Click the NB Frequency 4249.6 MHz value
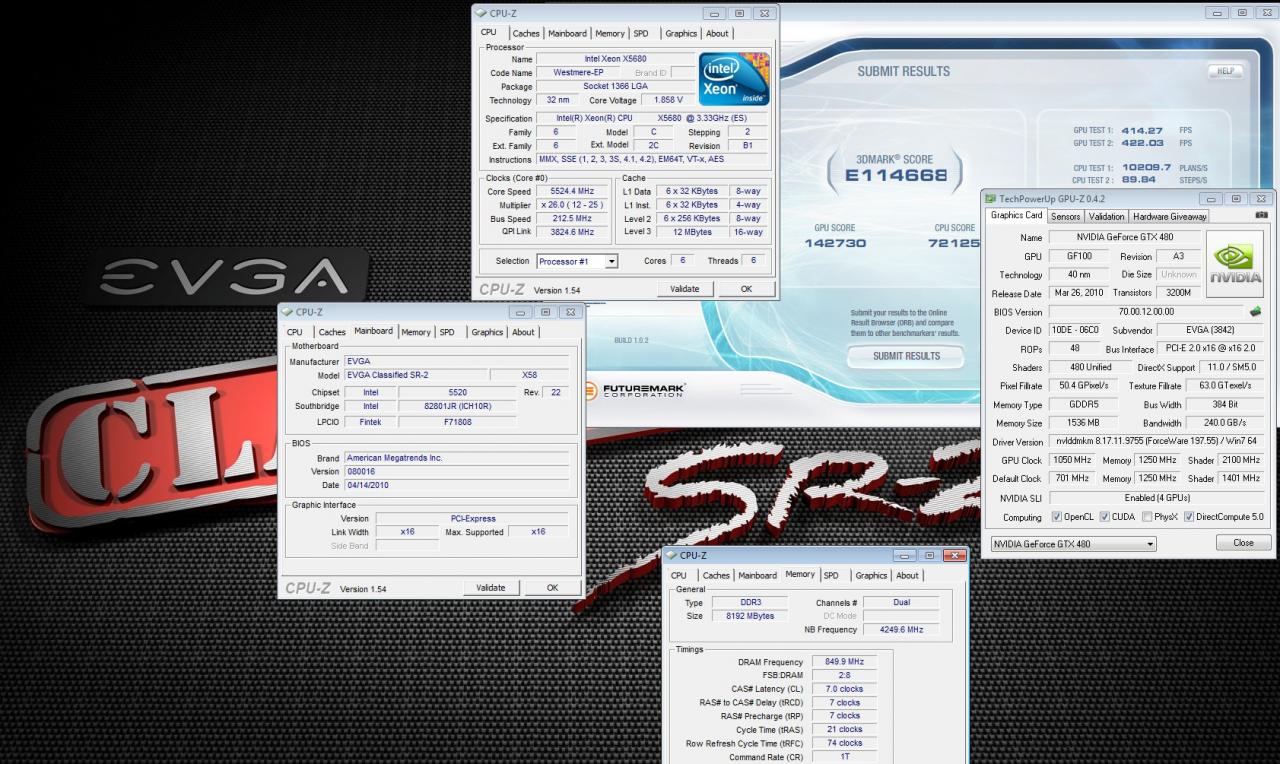1280x764 pixels. [902, 630]
